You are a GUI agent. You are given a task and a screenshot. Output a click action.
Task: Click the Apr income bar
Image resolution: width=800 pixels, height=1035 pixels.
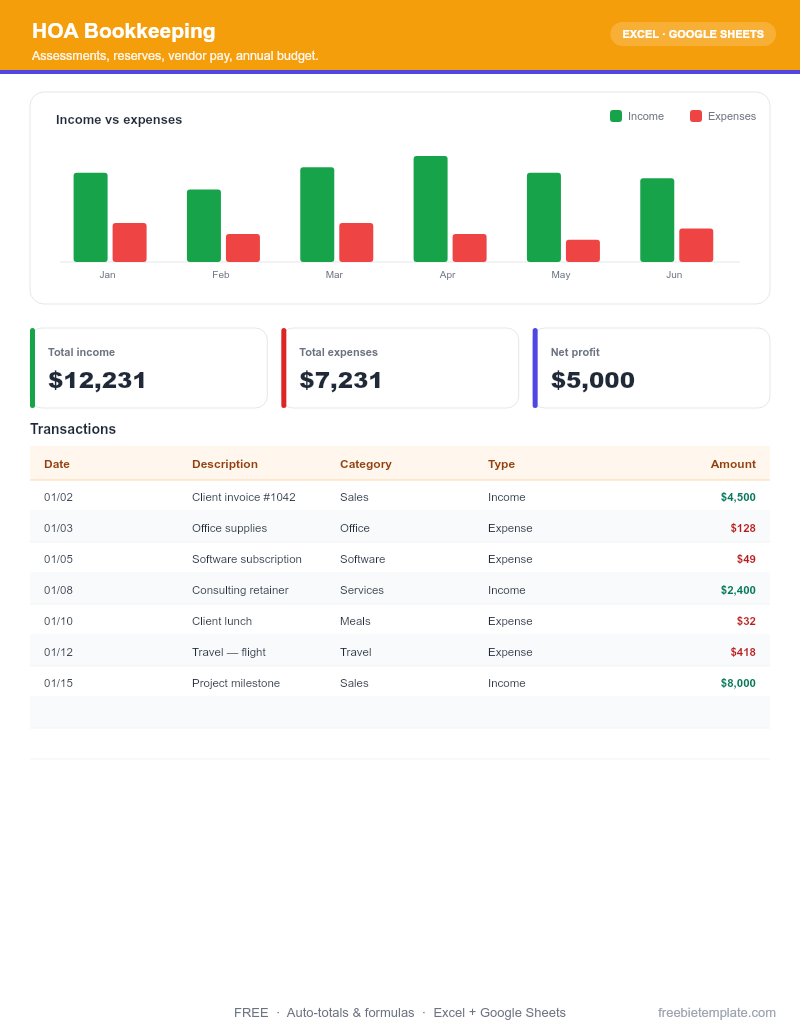point(430,209)
